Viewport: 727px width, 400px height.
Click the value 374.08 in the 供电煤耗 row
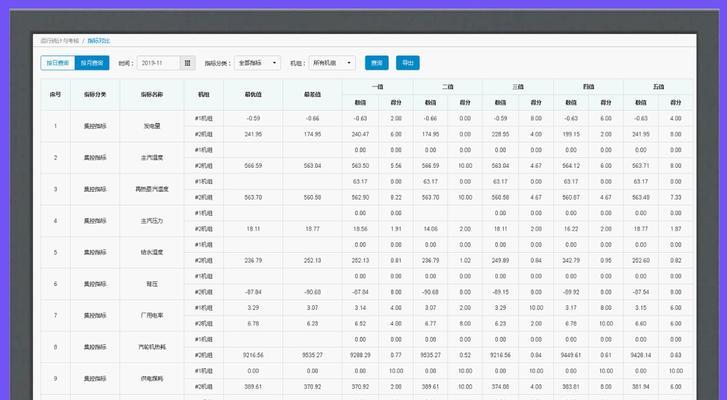500,387
